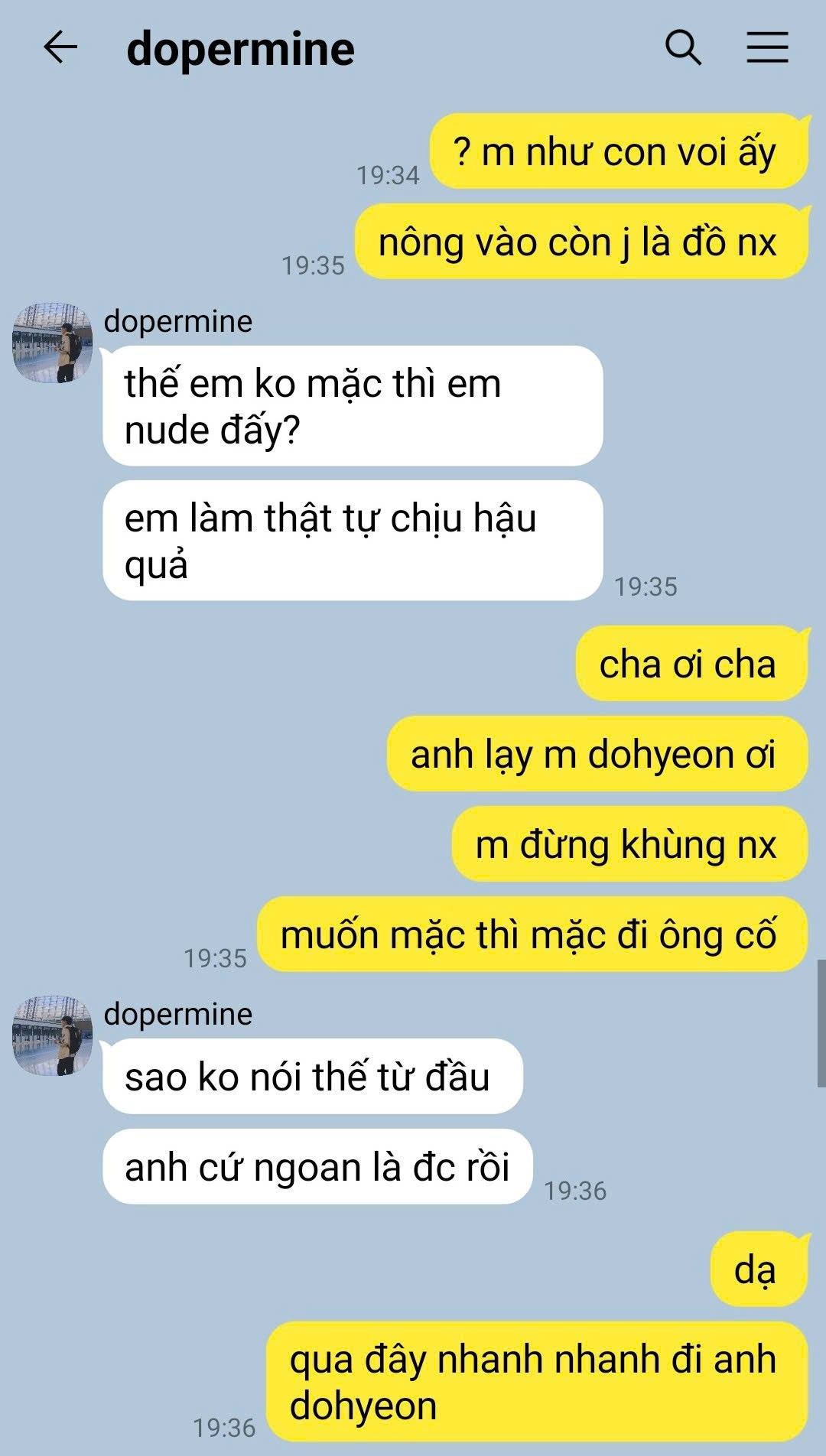The width and height of the screenshot is (826, 1456).
Task: Select message 'anh lạy m dohyeon ơi'
Action: pyautogui.click(x=597, y=753)
